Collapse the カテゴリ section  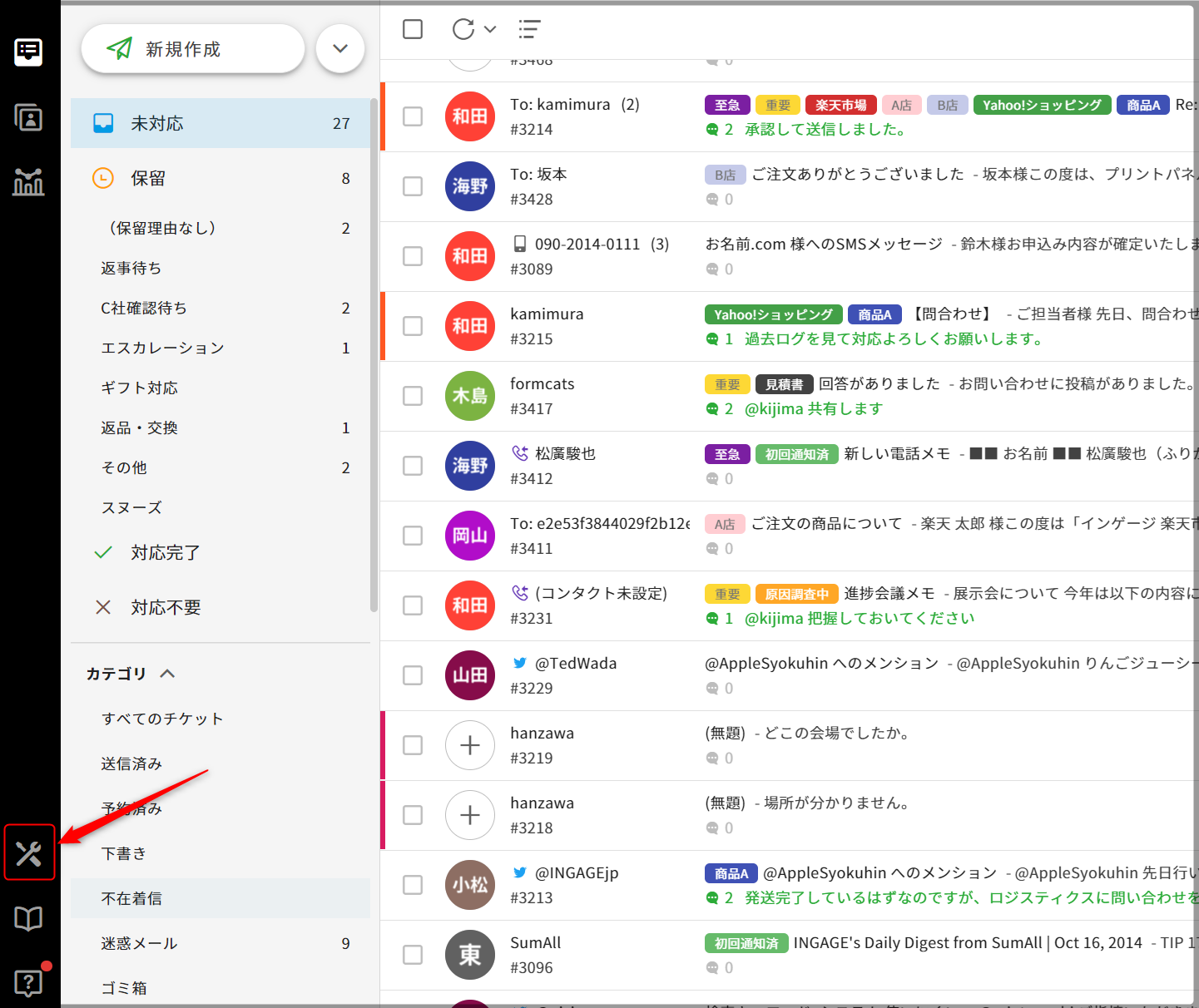click(x=167, y=674)
